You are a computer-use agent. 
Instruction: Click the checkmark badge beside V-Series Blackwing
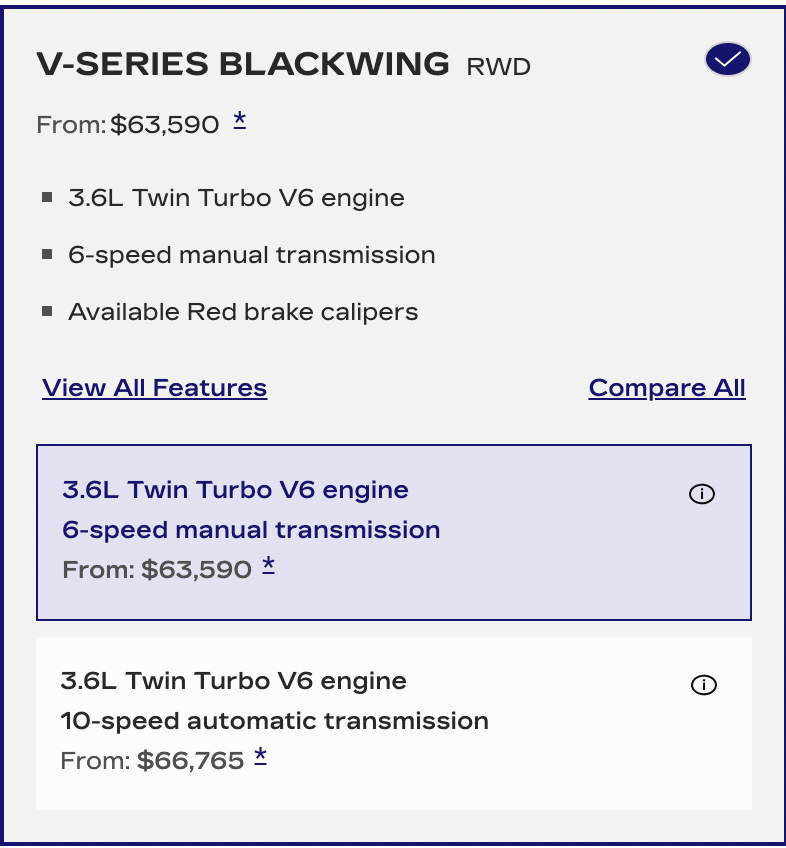[x=727, y=60]
